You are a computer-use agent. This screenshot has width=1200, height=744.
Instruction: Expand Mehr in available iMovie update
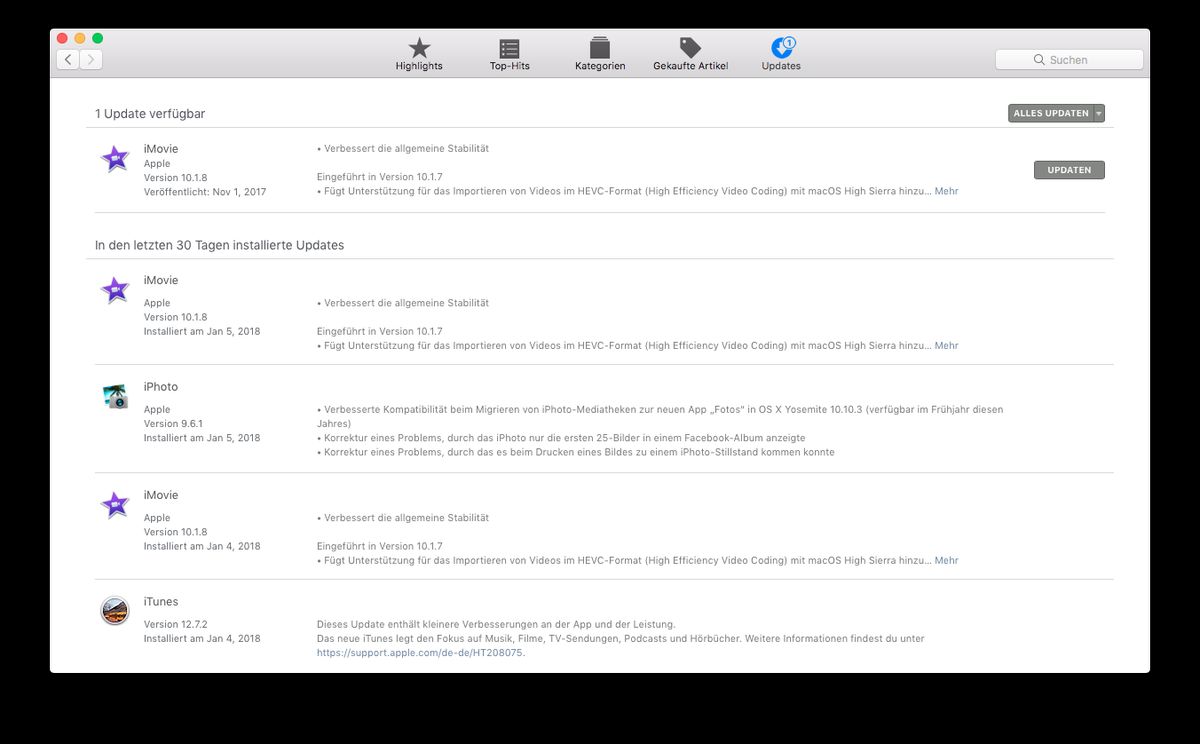(x=946, y=191)
